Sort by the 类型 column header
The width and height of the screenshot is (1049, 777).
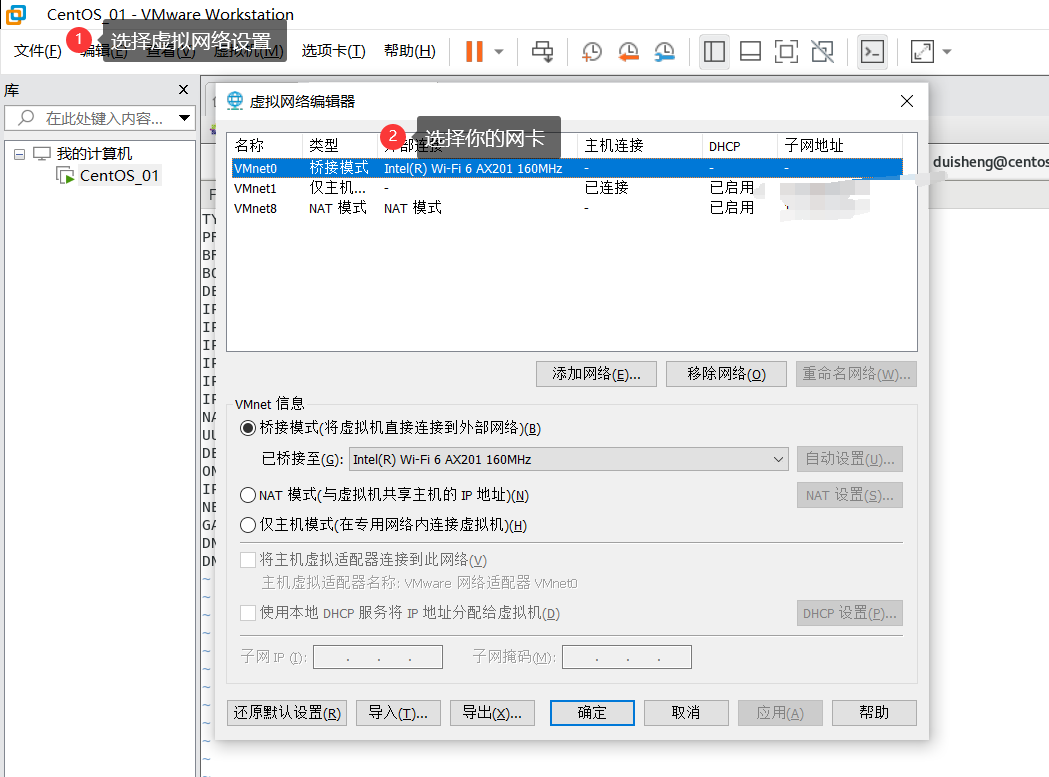pos(341,145)
